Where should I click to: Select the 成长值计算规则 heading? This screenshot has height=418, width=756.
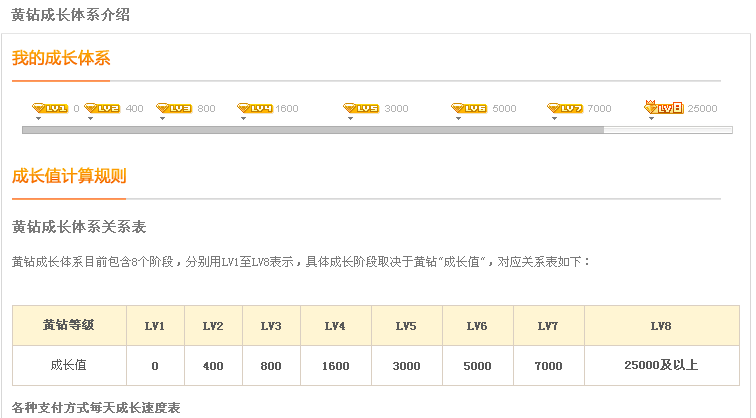click(69, 176)
